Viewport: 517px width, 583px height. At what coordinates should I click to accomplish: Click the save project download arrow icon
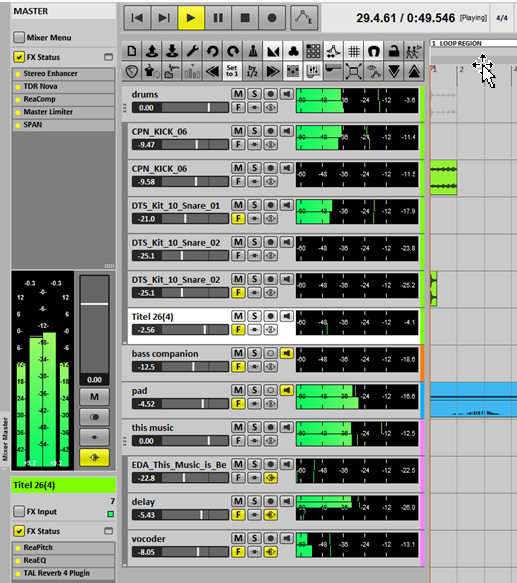click(x=172, y=51)
